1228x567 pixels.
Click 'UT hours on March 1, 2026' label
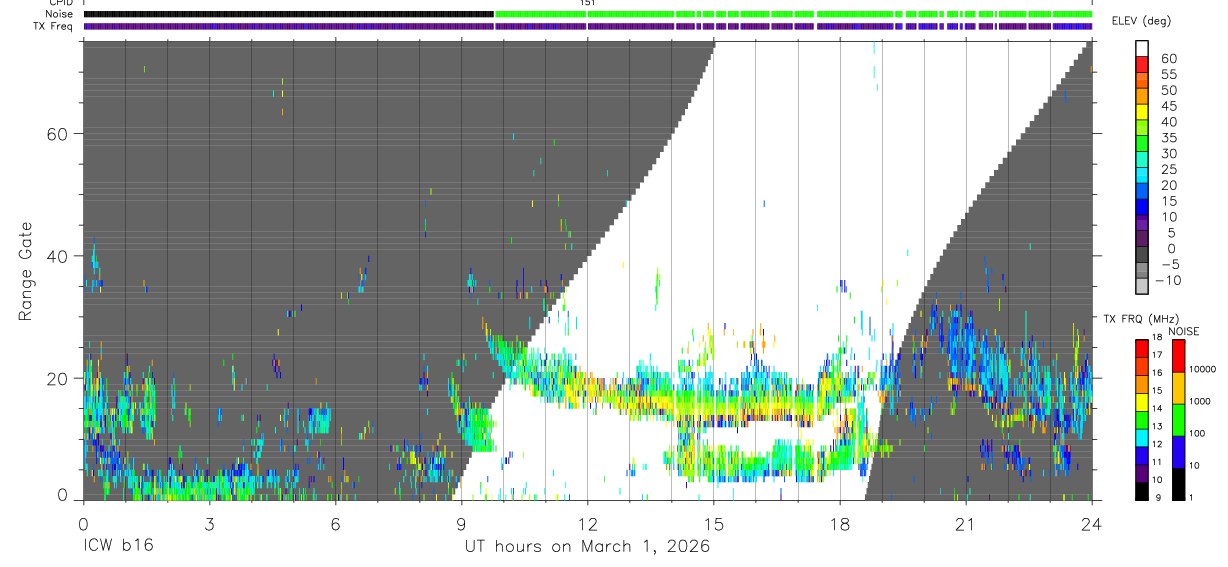(587, 547)
